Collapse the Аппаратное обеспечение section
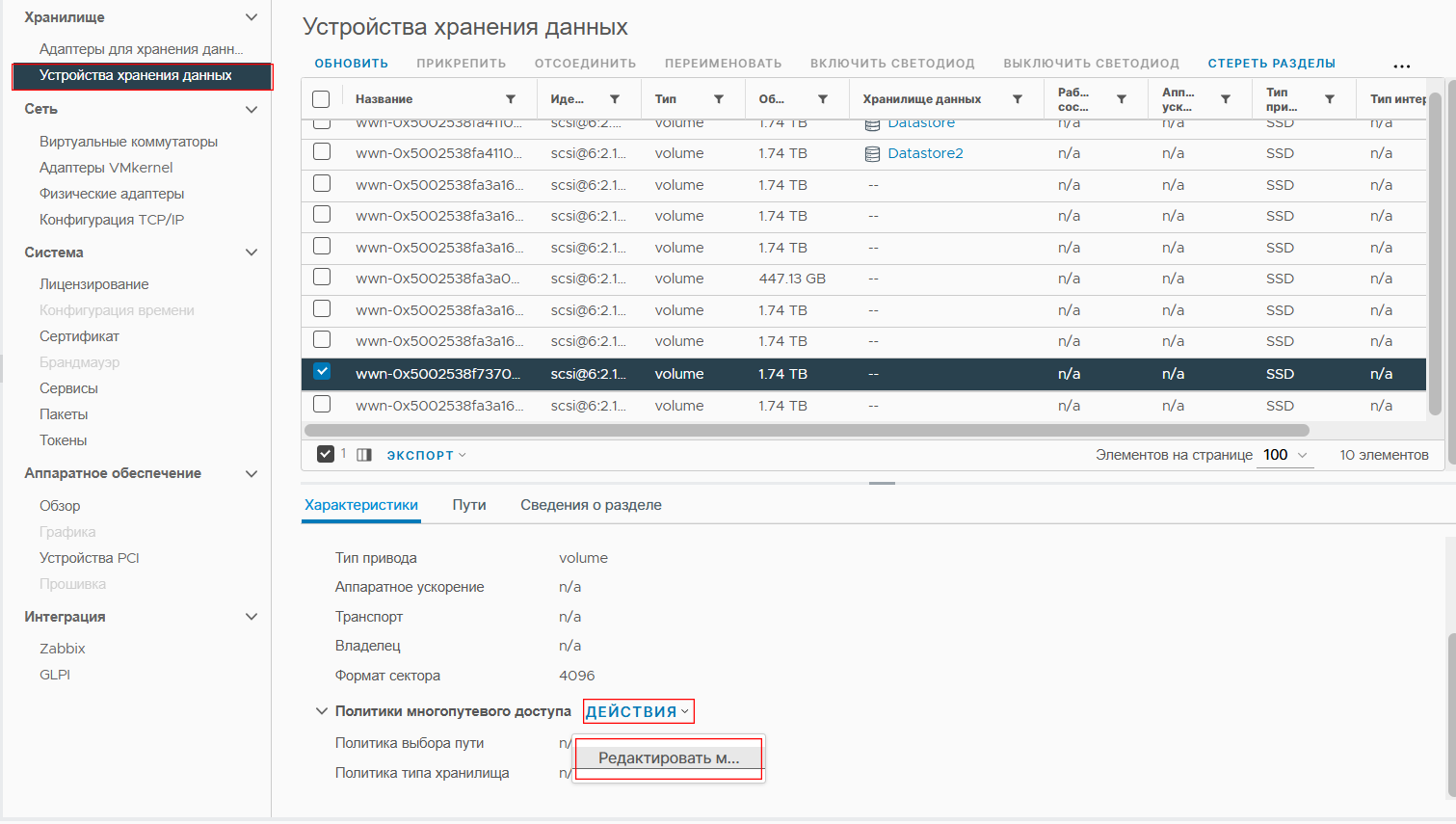This screenshot has height=824, width=1456. pos(251,474)
